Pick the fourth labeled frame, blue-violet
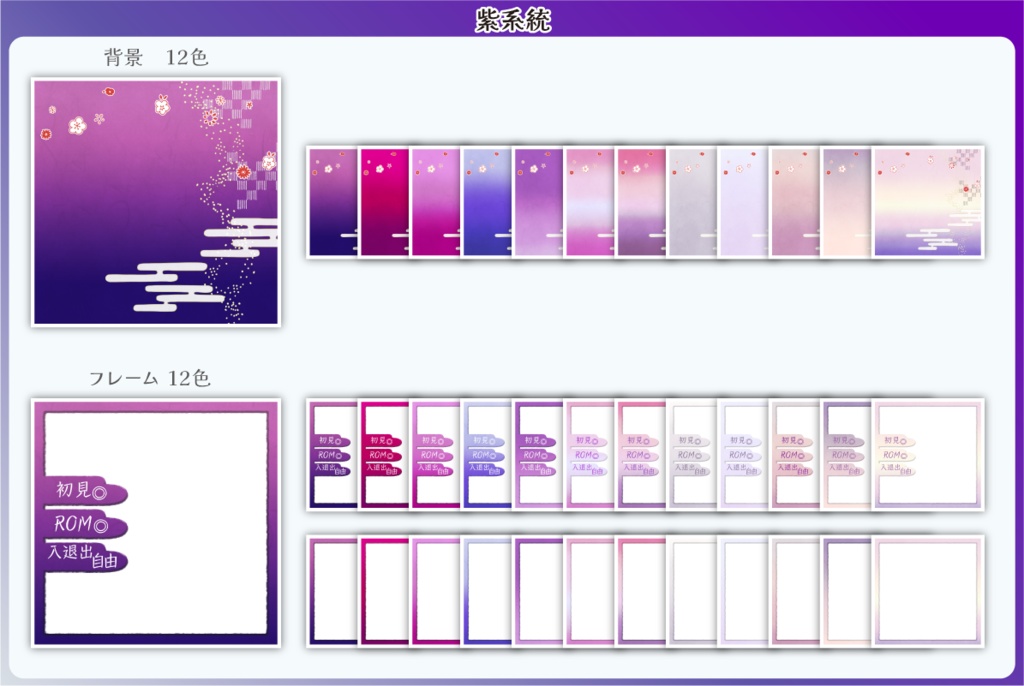This screenshot has width=1024, height=686. (x=487, y=455)
